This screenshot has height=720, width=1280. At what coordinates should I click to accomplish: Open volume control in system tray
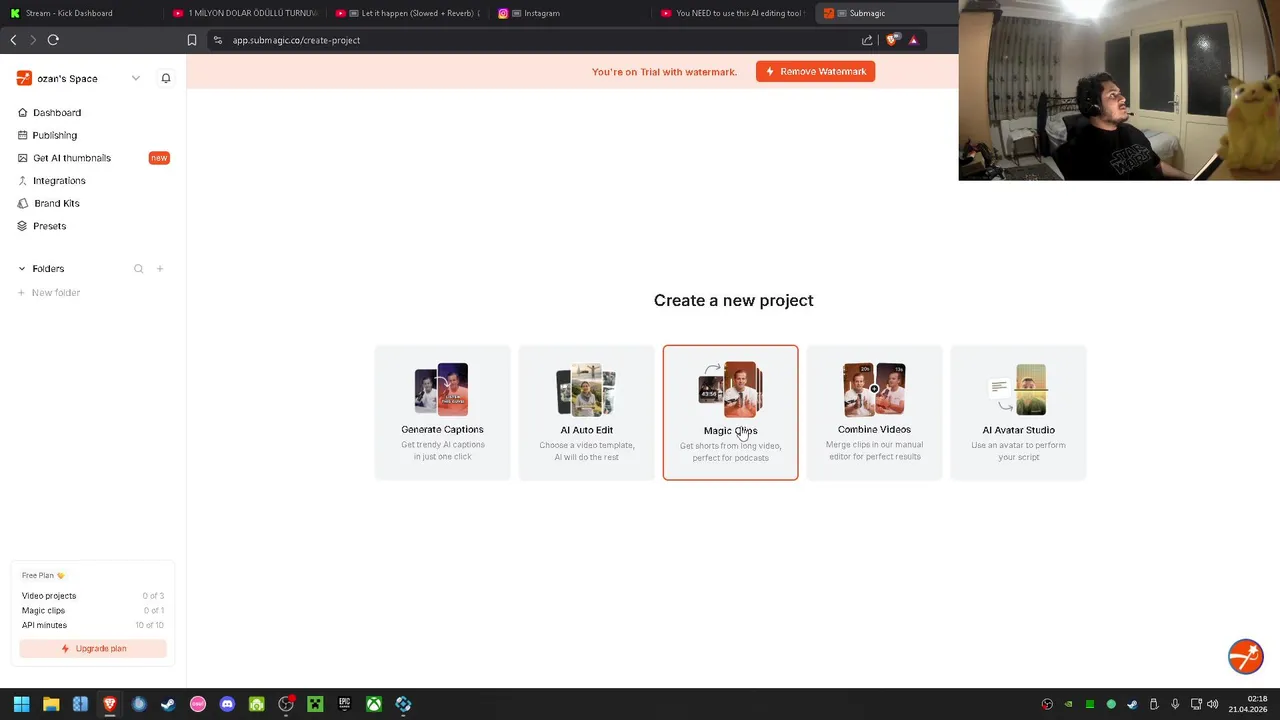coord(1213,704)
